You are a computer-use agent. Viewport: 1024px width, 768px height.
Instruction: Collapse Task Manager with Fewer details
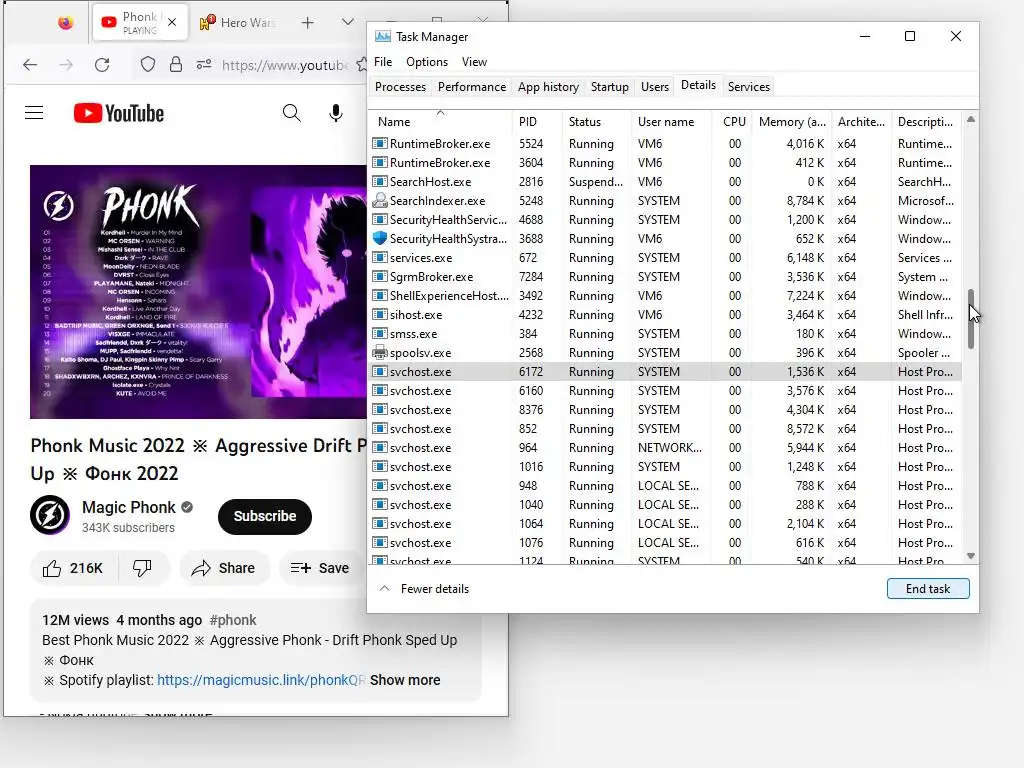(424, 588)
